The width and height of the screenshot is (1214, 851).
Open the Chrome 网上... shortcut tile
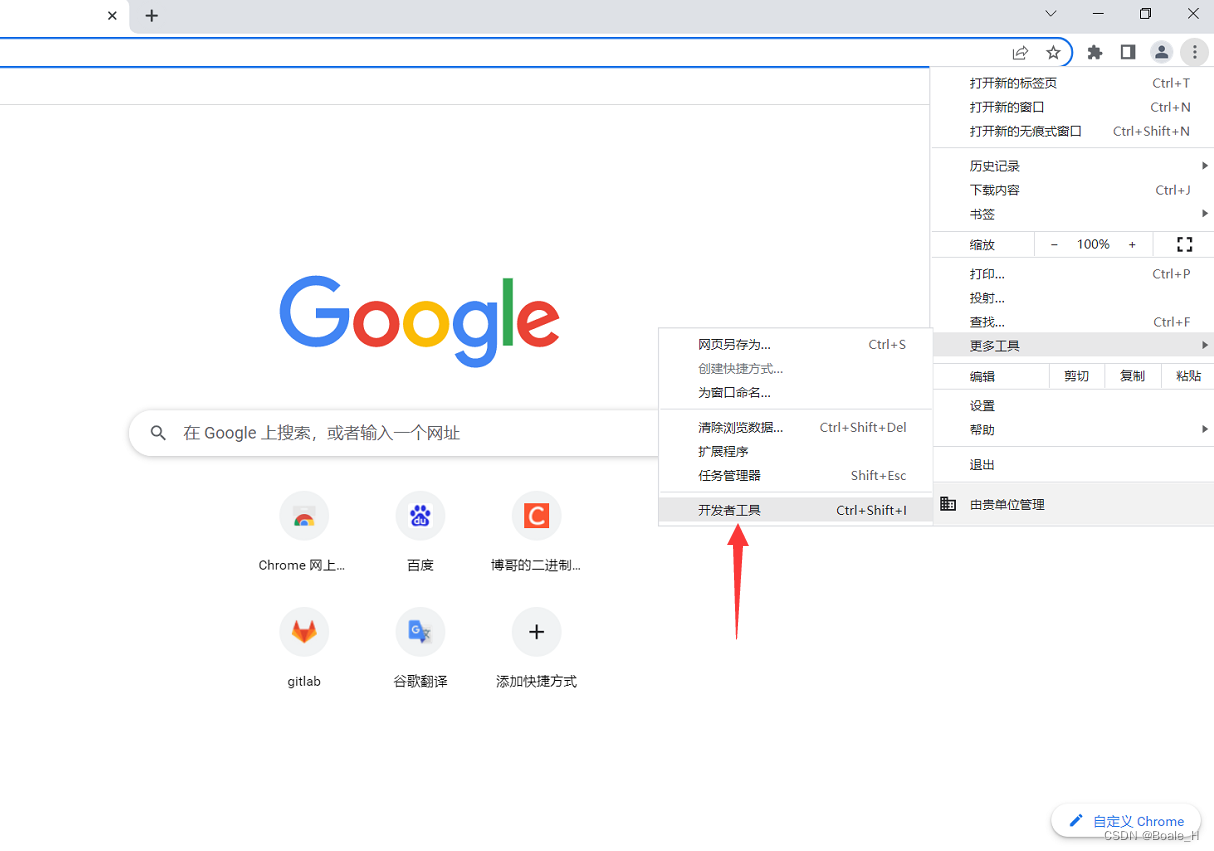point(304,532)
